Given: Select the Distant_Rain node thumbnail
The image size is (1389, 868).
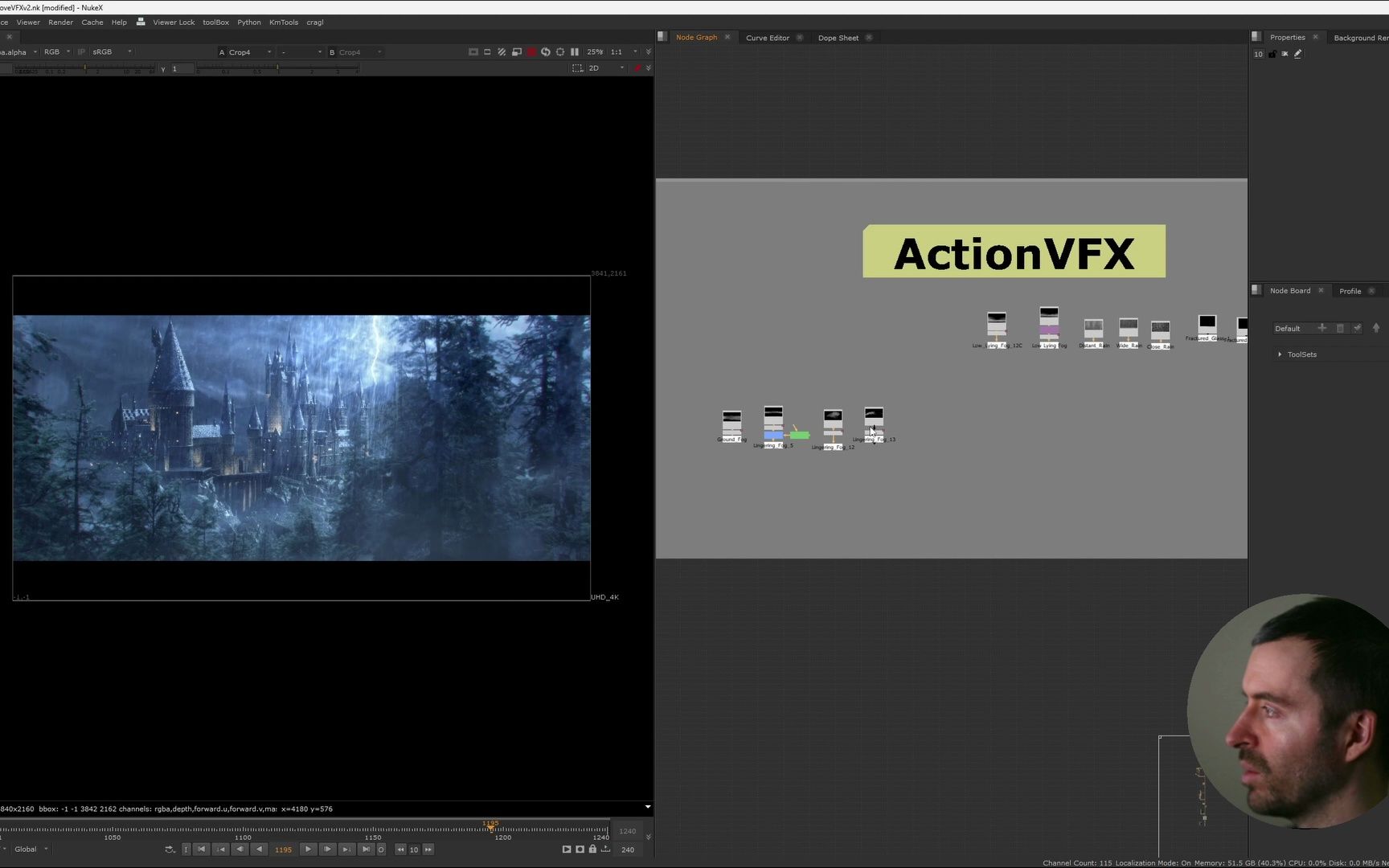Looking at the screenshot, I should [x=1093, y=330].
